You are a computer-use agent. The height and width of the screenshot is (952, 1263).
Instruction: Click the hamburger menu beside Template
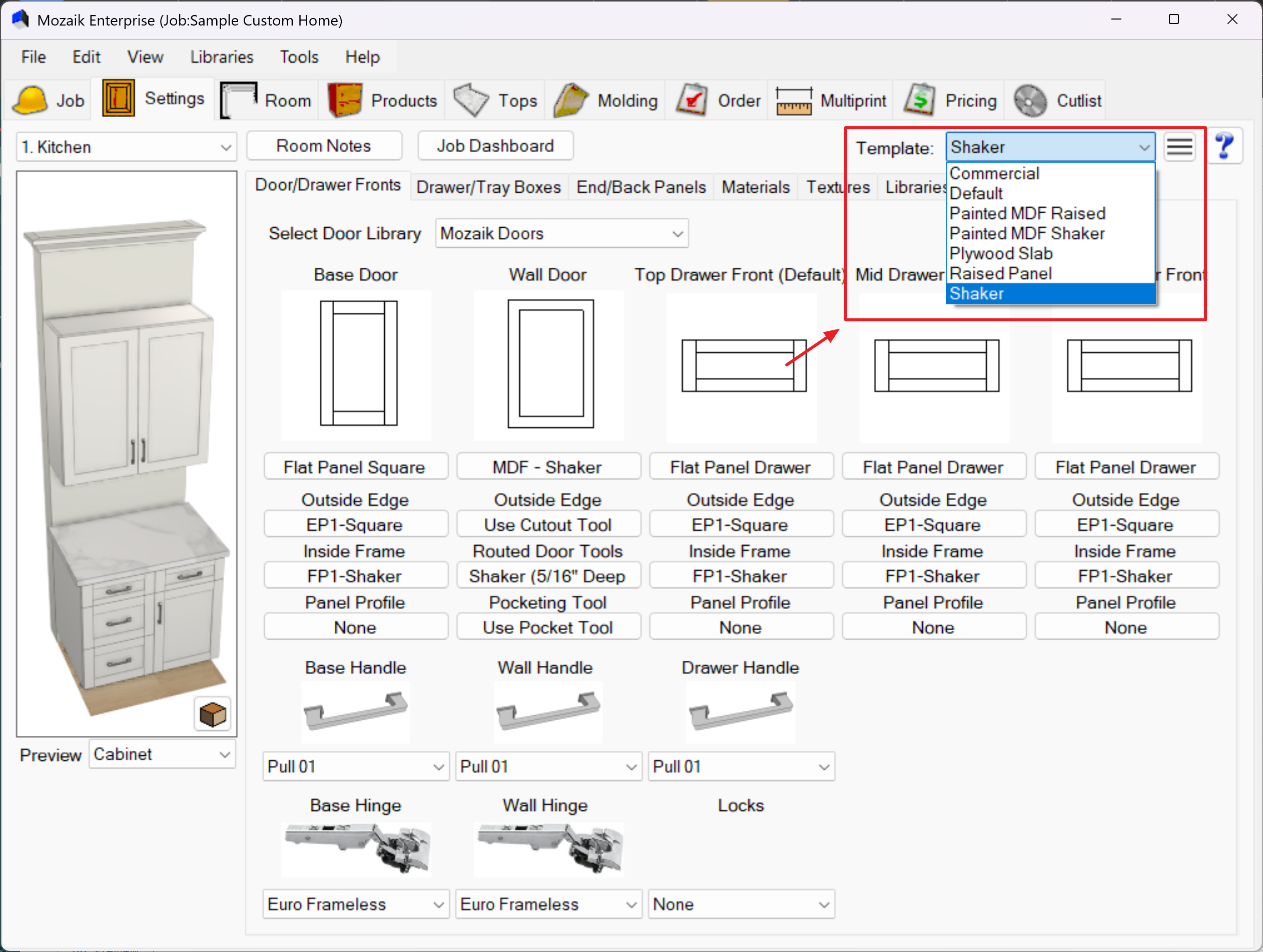point(1179,147)
